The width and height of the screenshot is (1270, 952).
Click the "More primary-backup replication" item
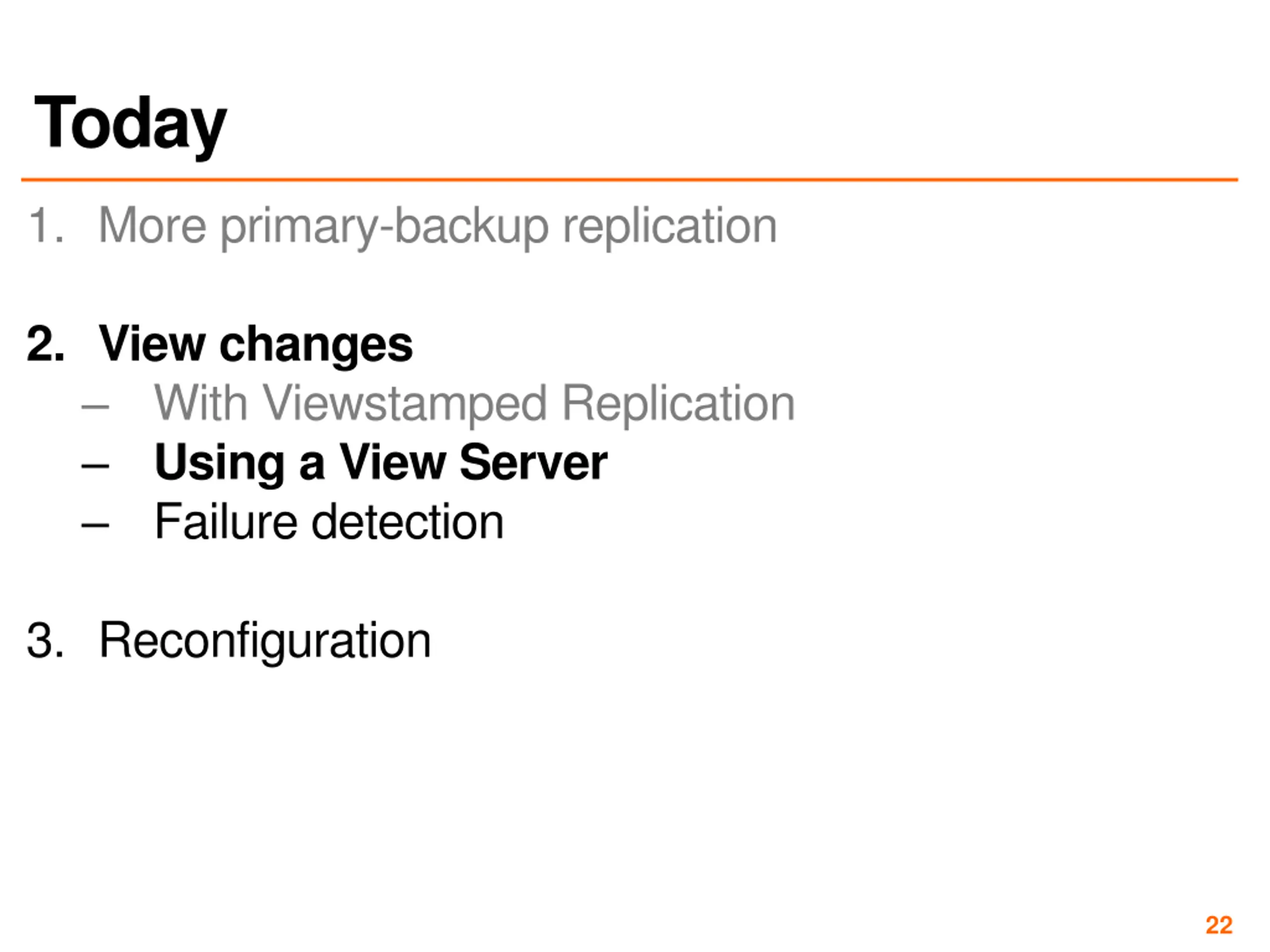click(438, 227)
